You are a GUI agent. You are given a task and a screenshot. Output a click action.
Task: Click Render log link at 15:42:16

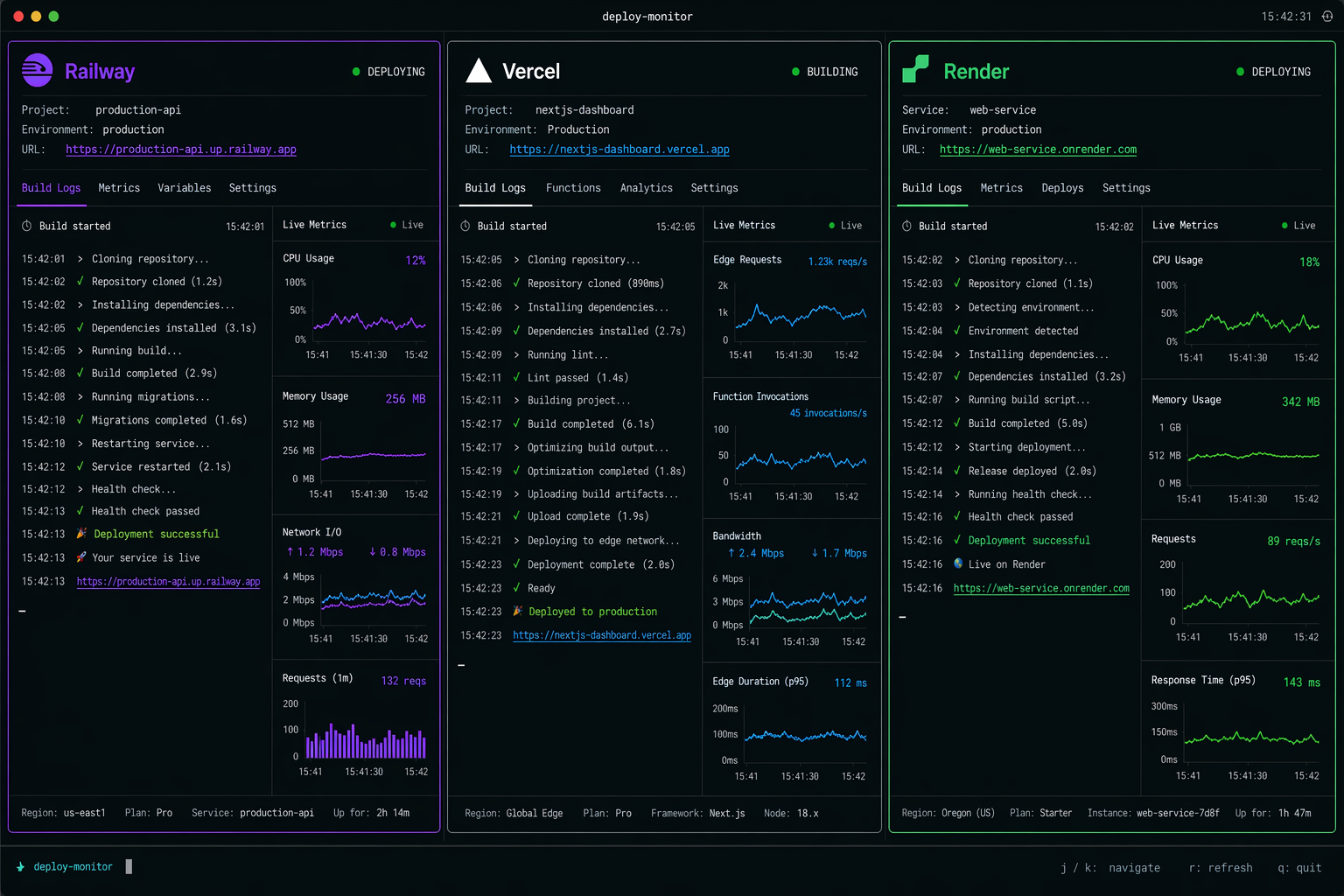[x=1041, y=588]
